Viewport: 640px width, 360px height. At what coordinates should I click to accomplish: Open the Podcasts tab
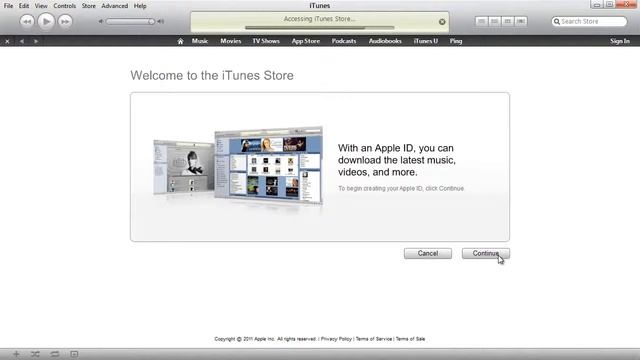click(x=344, y=41)
